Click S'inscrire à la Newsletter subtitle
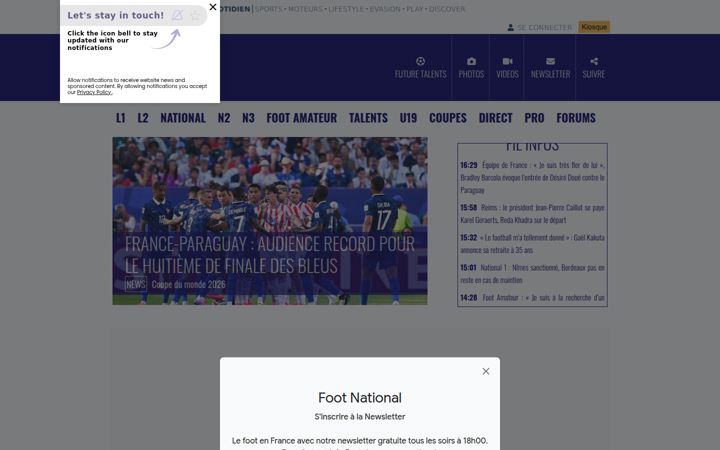 (360, 417)
